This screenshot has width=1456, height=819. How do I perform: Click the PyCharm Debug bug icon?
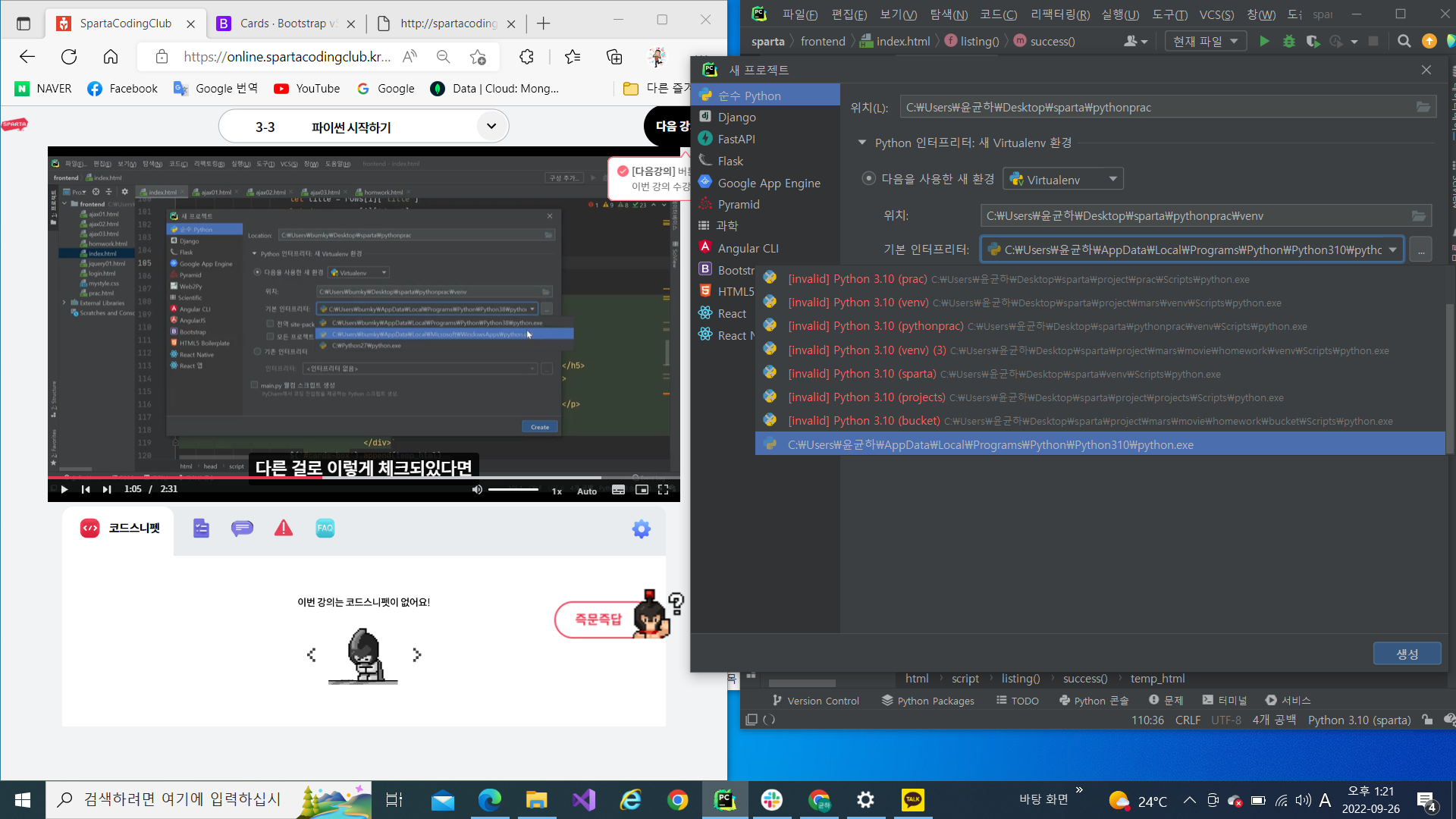coord(1288,41)
